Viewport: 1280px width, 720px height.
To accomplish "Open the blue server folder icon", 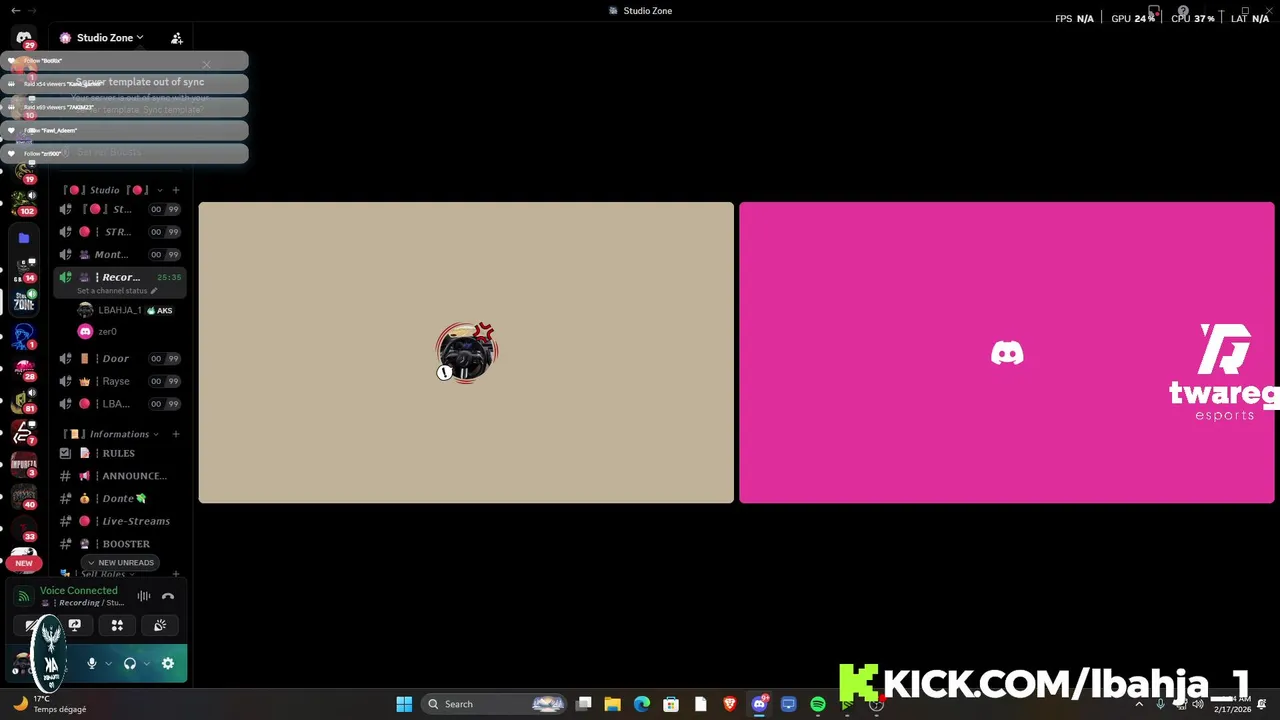I will 24,238.
